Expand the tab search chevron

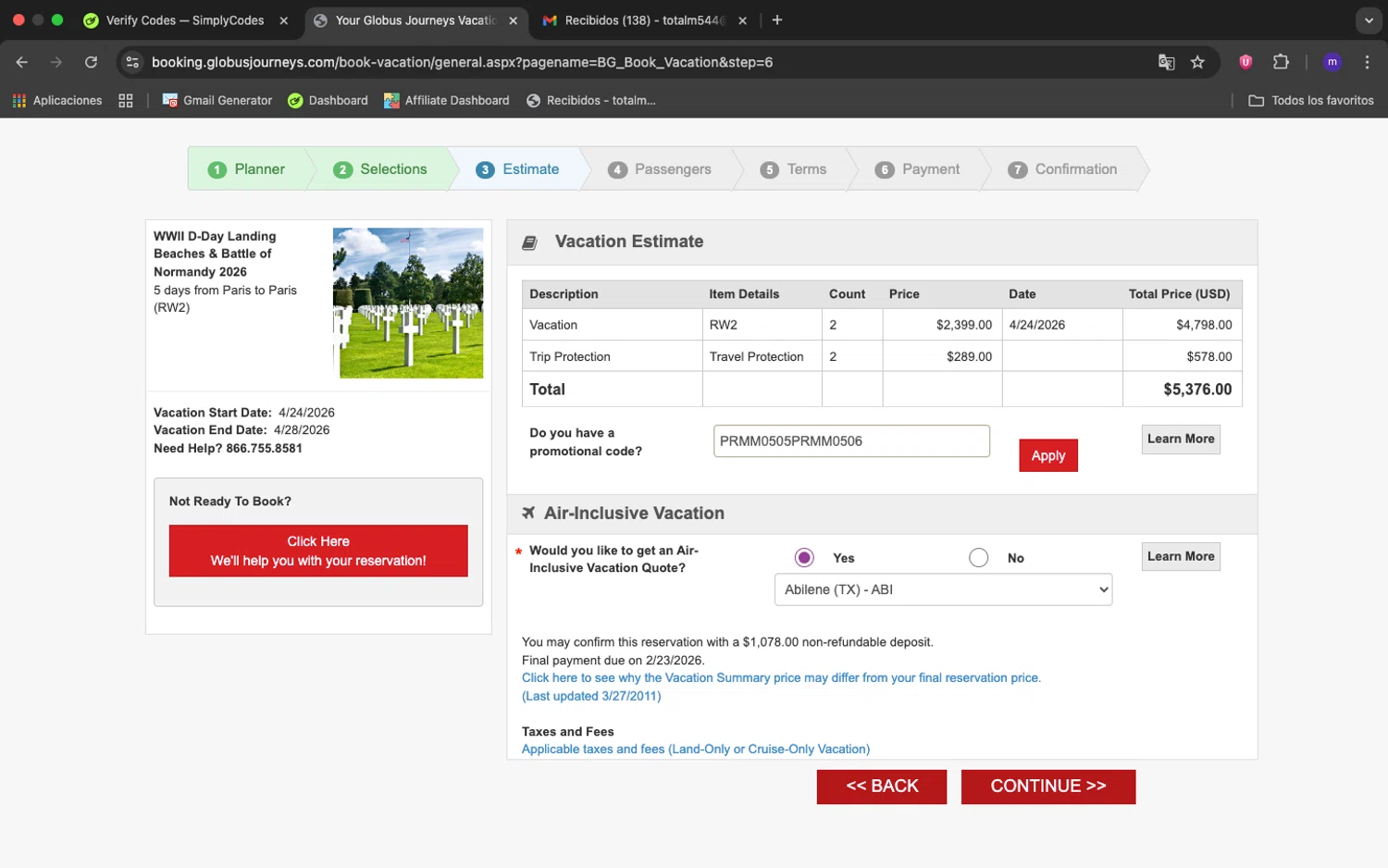1369,20
